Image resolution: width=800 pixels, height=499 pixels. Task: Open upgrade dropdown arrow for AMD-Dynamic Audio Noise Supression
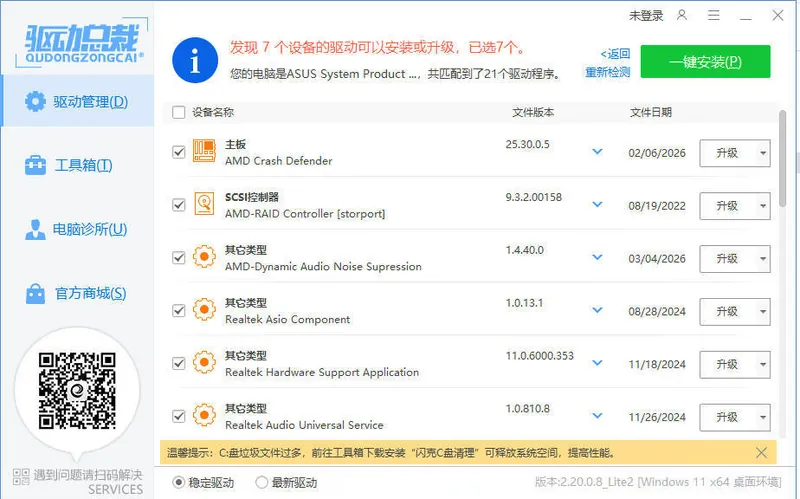pyautogui.click(x=763, y=259)
